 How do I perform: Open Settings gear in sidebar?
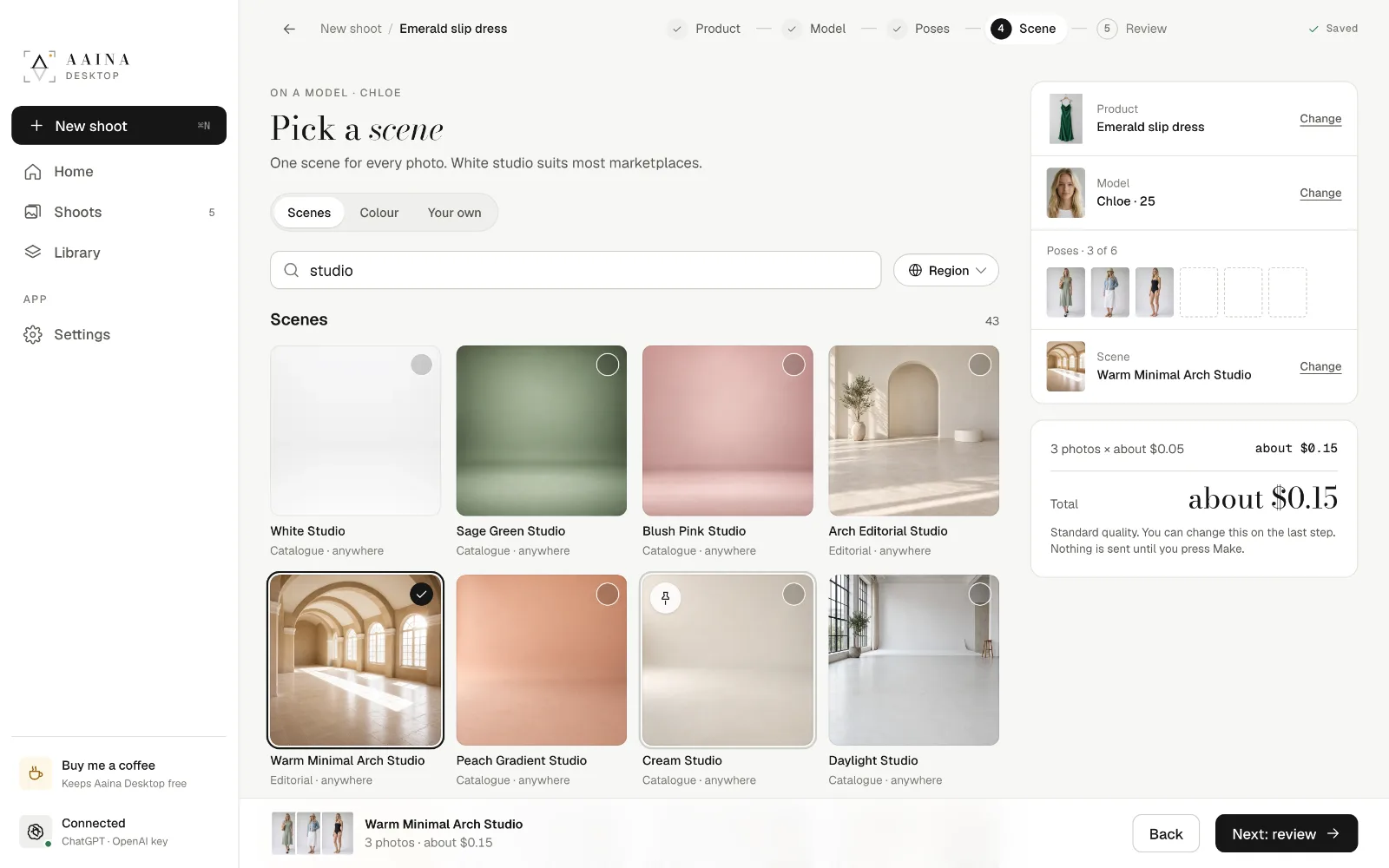pyautogui.click(x=33, y=334)
